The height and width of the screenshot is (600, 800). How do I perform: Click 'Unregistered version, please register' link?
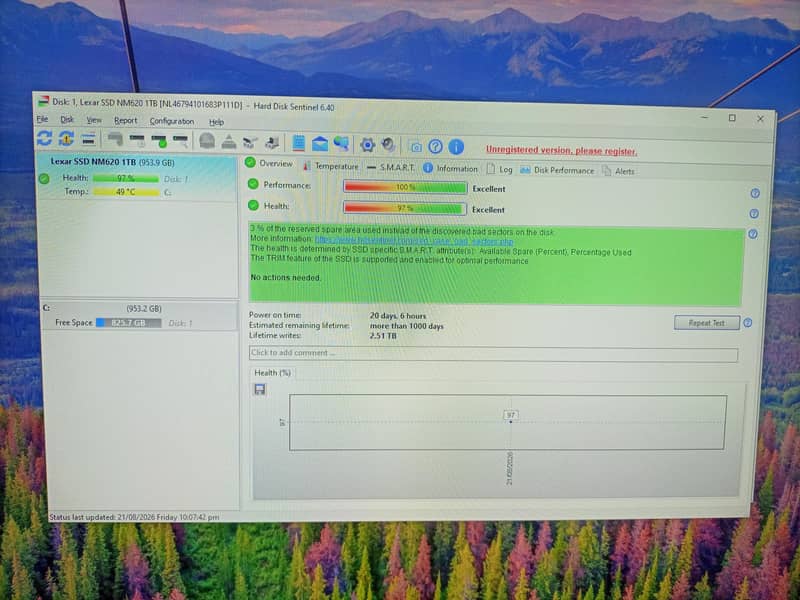tap(561, 151)
